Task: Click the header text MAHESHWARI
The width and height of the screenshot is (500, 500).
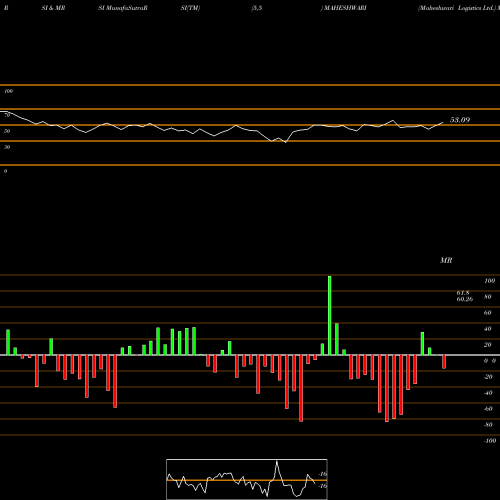Action: coord(345,8)
